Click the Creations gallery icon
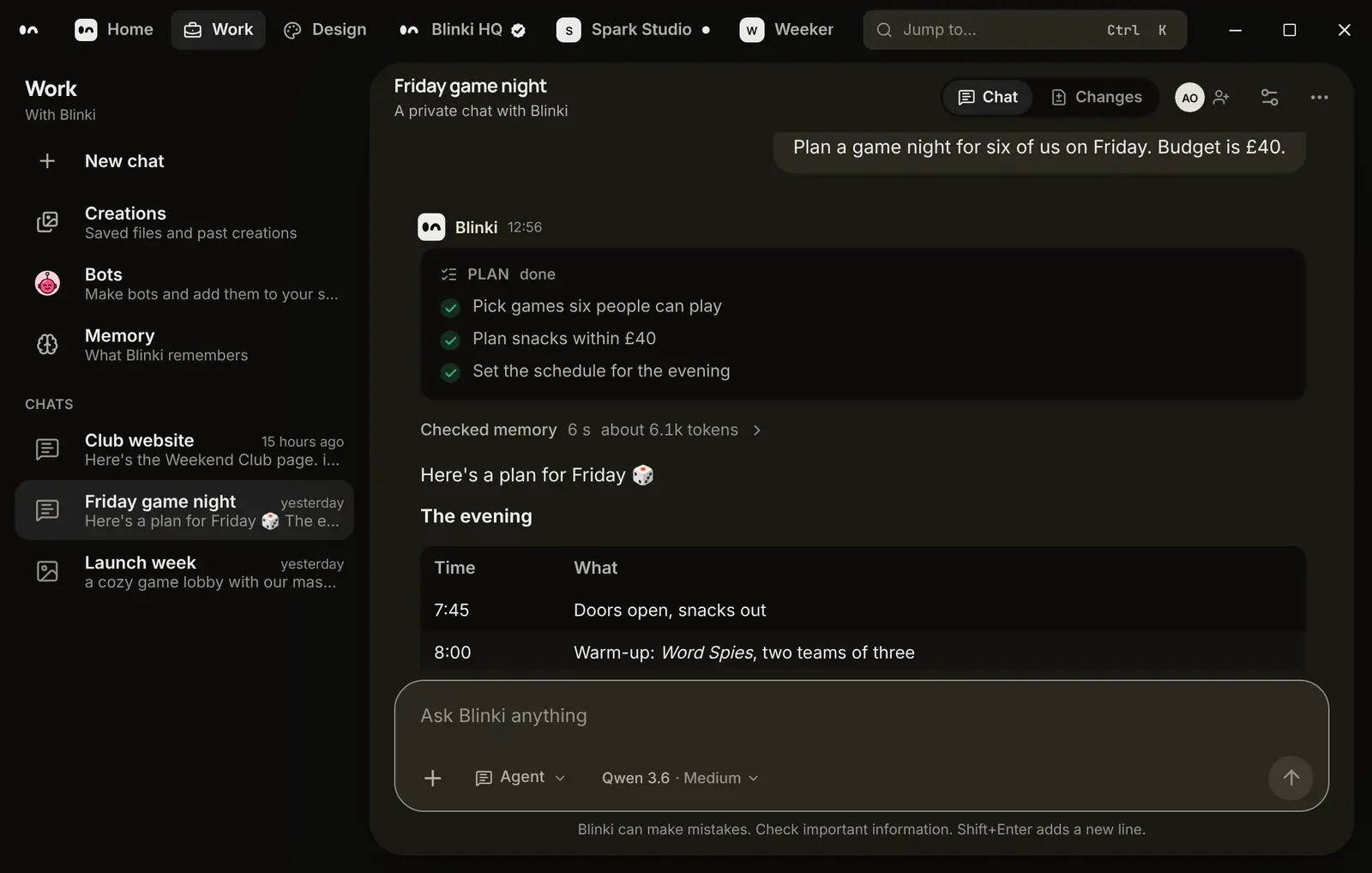 point(47,222)
